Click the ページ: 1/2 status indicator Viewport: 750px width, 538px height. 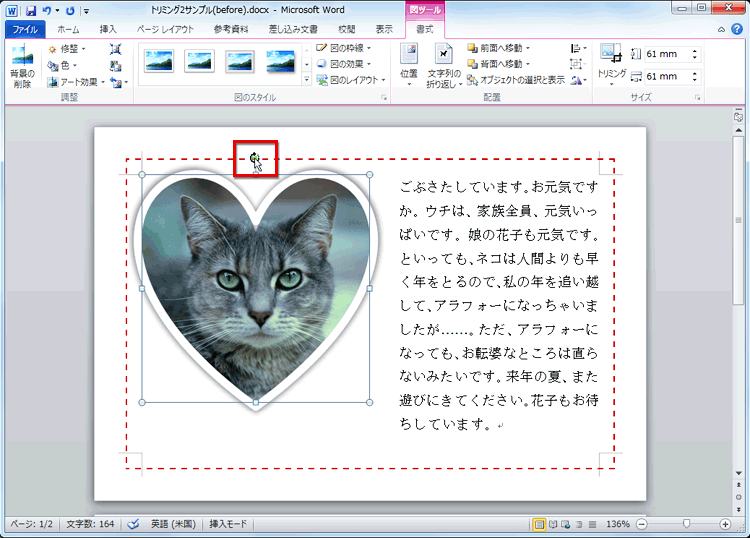point(32,524)
